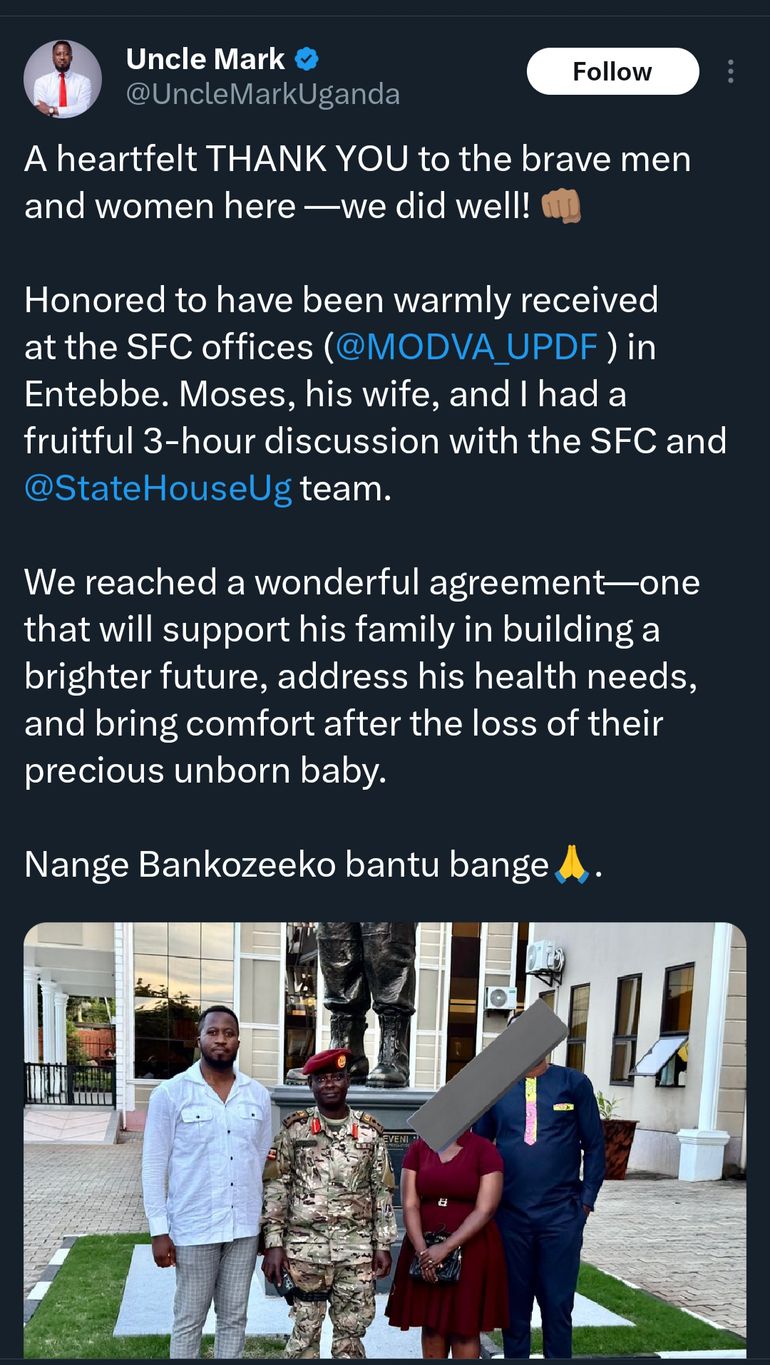Click the "Nange Bankozeeko bantu bange" line
Screen dimensions: 770x1365
[x=287, y=864]
